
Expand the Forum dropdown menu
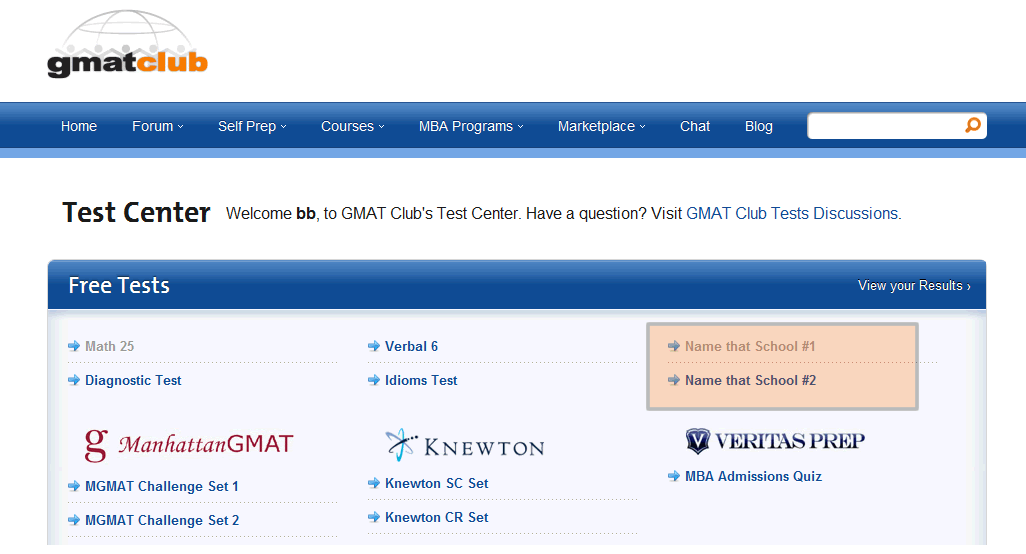tap(158, 126)
